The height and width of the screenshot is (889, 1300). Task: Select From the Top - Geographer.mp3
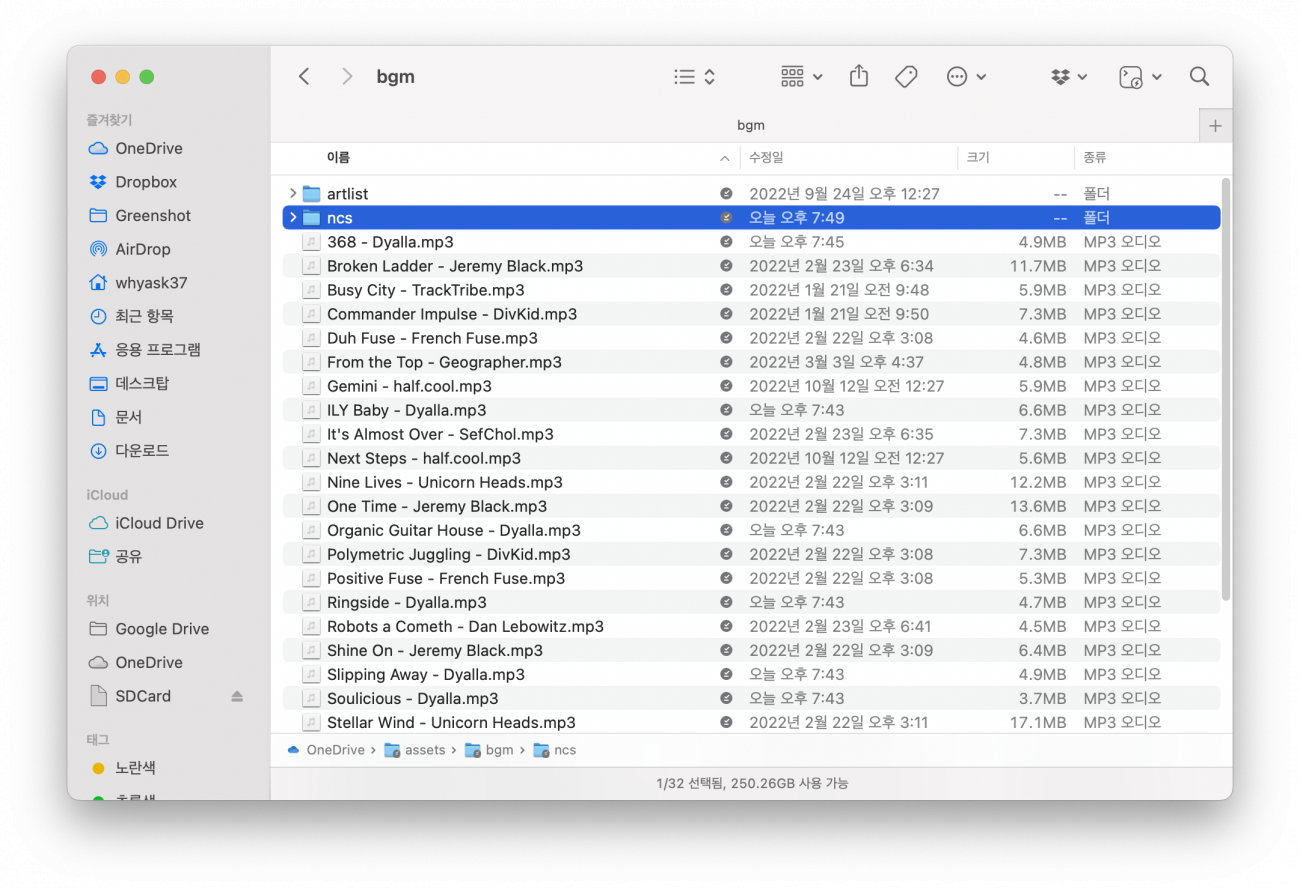[x=751, y=362]
